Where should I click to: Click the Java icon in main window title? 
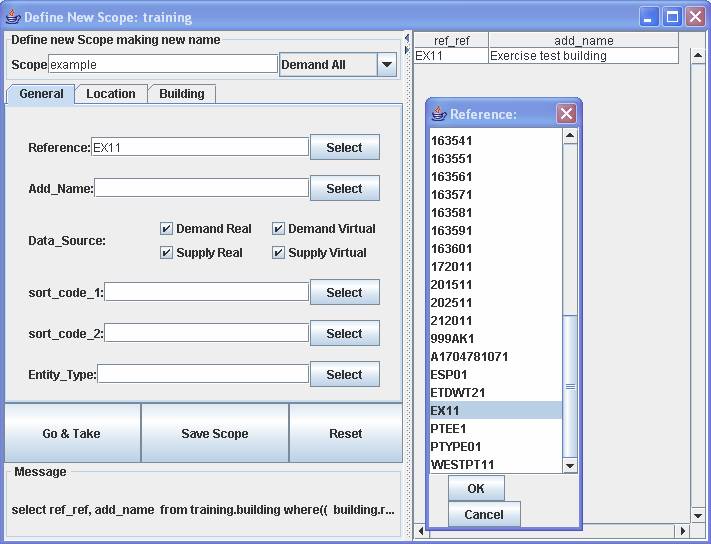(12, 17)
